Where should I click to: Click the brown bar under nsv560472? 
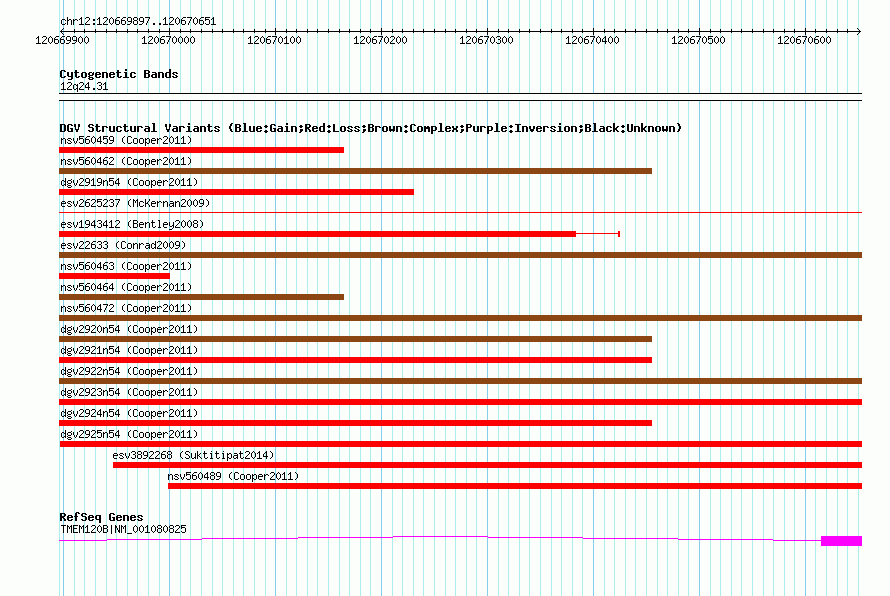460,318
